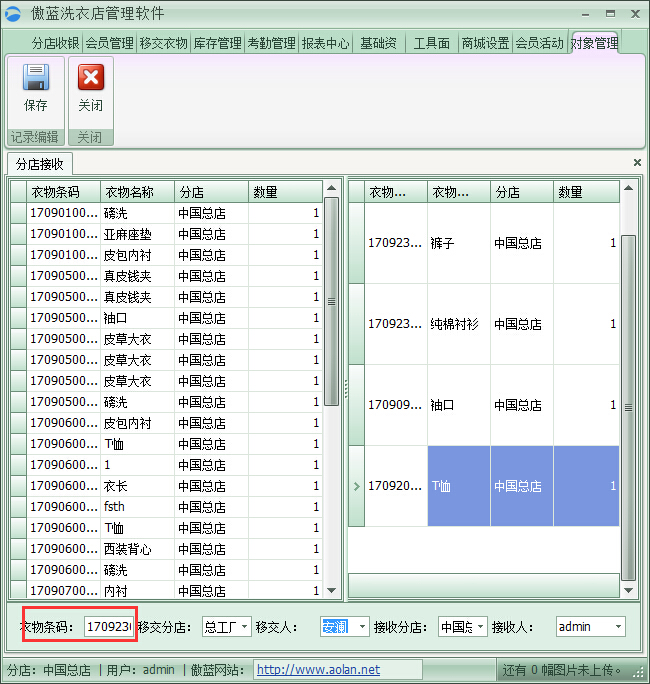Expand the 接收人 admin dropdown

tap(618, 627)
